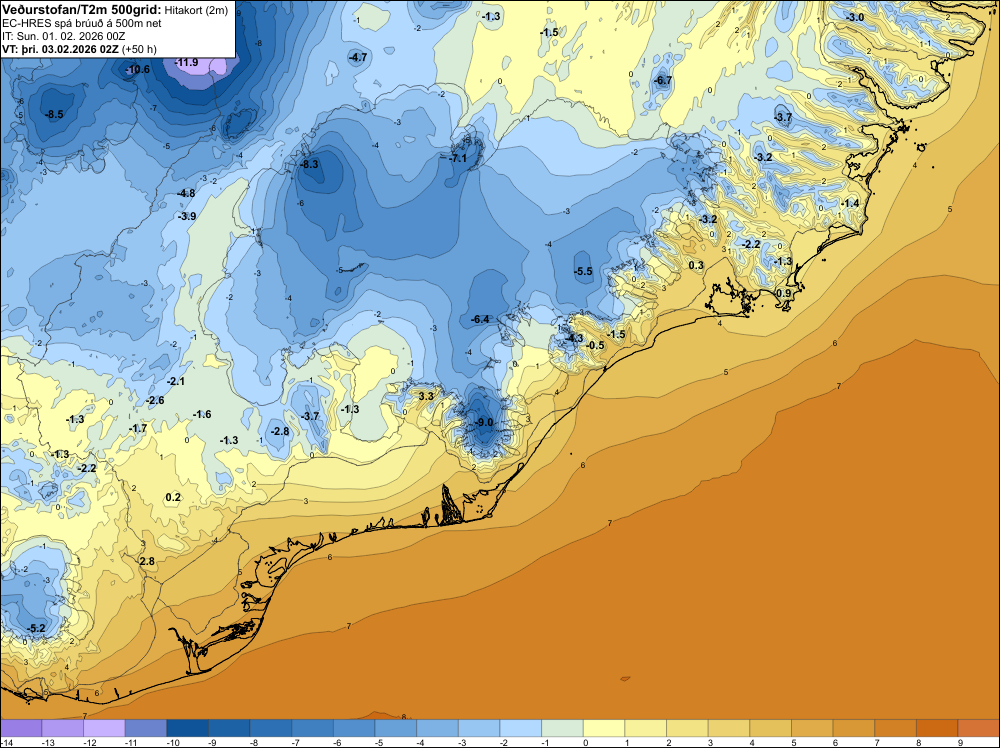Click the positive 2.8 temperature value
Image resolution: width=1000 pixels, height=748 pixels.
coord(147,562)
